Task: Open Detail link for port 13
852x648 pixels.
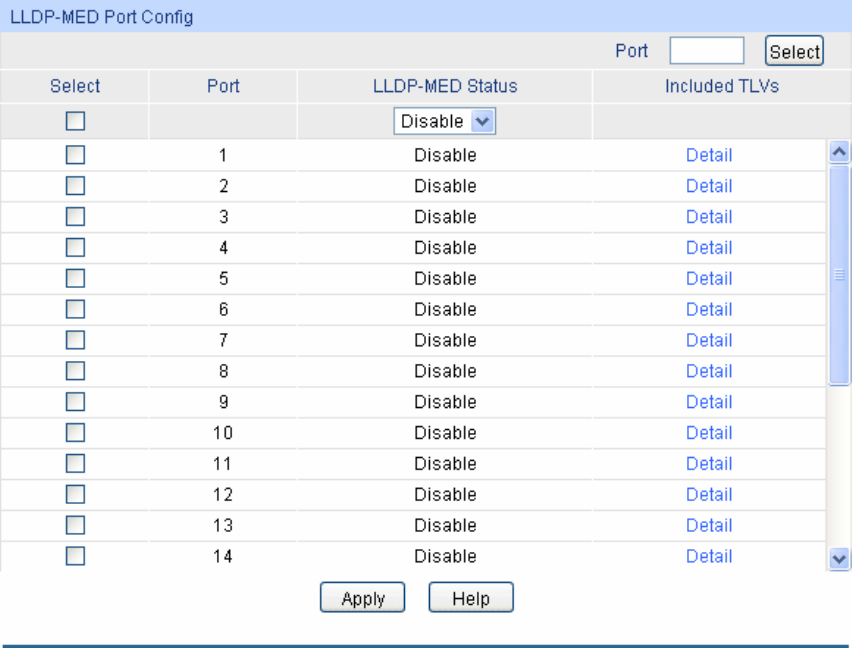Action: (x=709, y=526)
